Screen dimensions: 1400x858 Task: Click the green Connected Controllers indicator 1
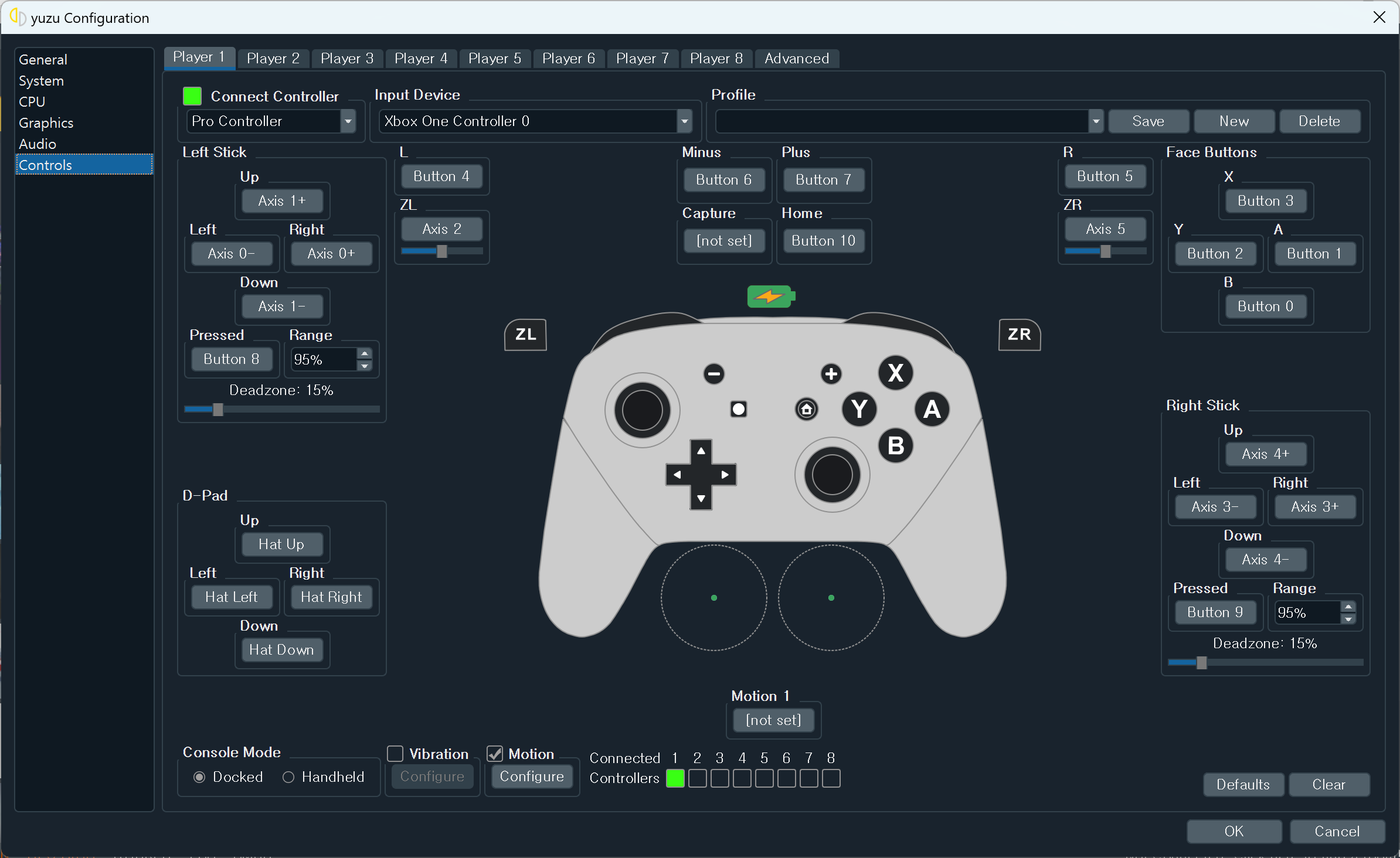coord(675,778)
